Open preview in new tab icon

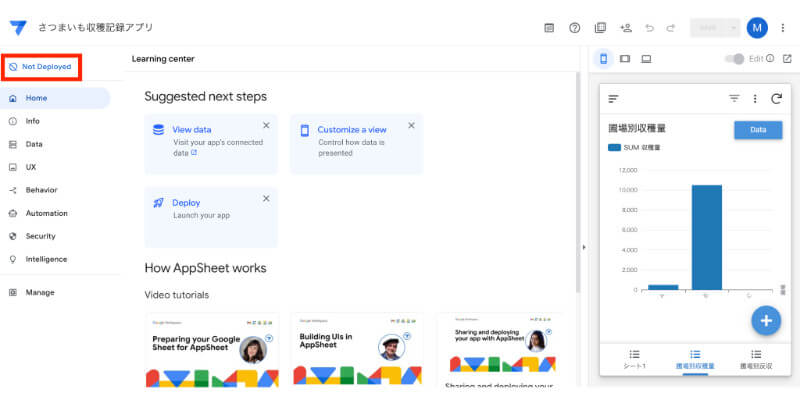[x=787, y=59]
